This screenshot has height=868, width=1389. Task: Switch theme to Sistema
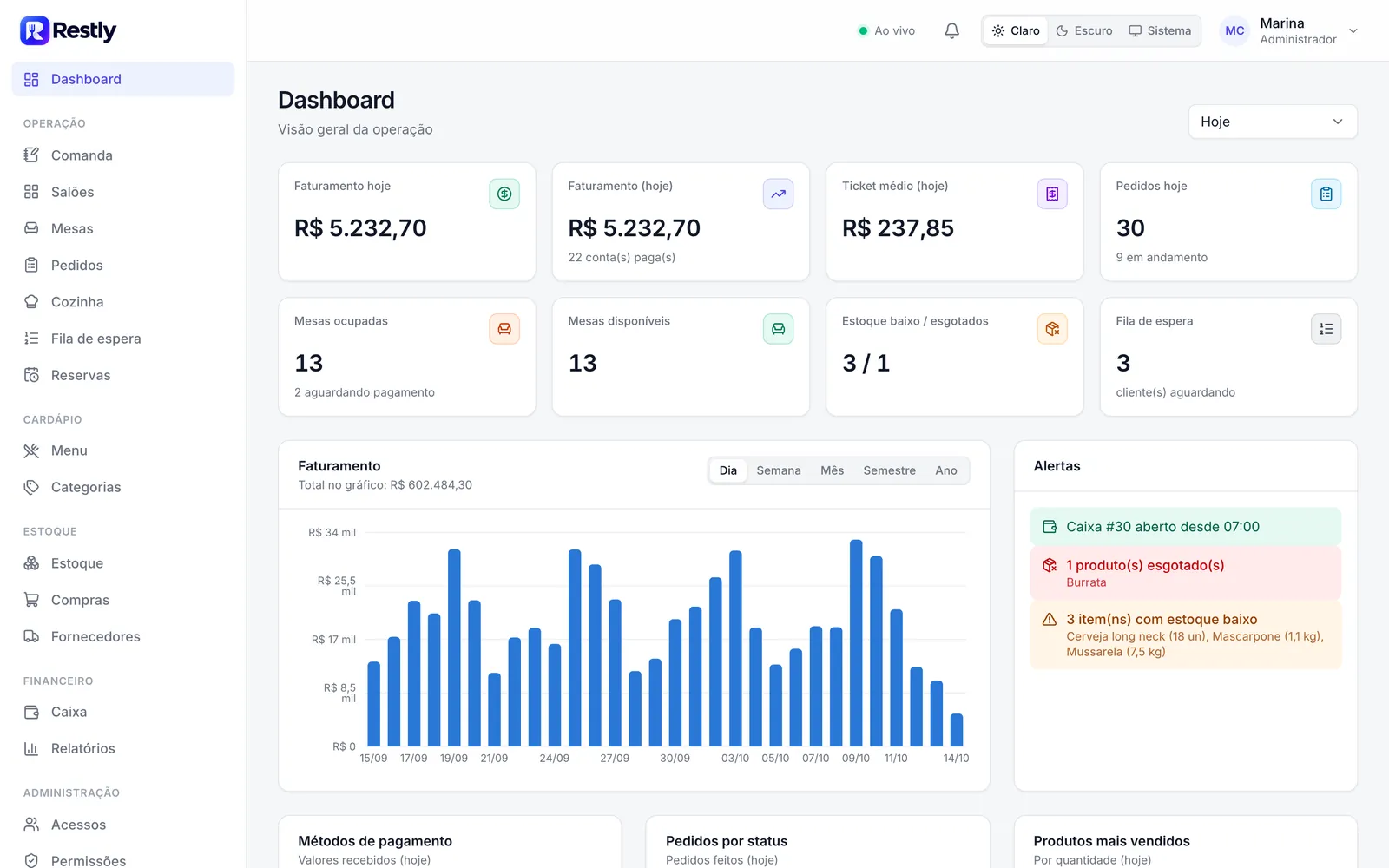[x=1160, y=30]
